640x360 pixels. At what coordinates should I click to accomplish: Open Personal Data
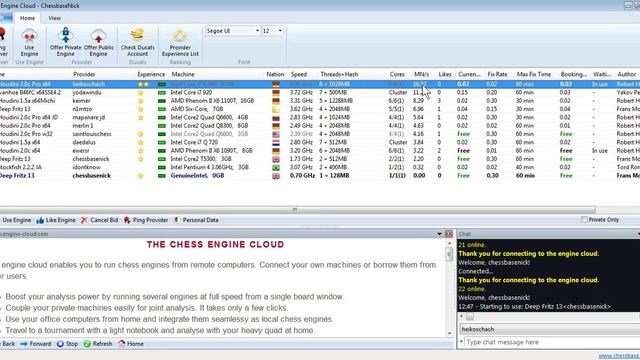pyautogui.click(x=196, y=220)
